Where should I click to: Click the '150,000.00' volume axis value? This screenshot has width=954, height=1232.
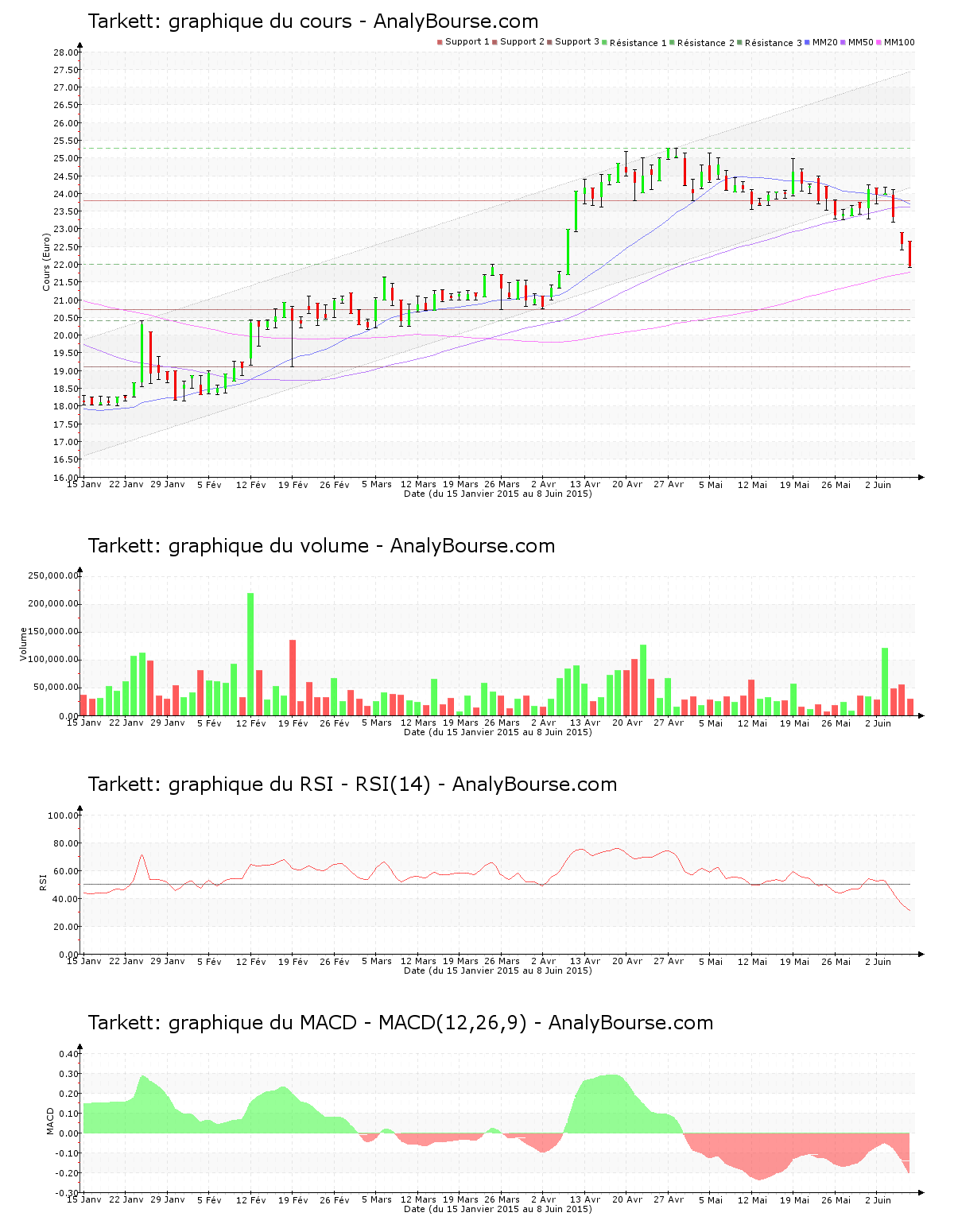click(53, 632)
